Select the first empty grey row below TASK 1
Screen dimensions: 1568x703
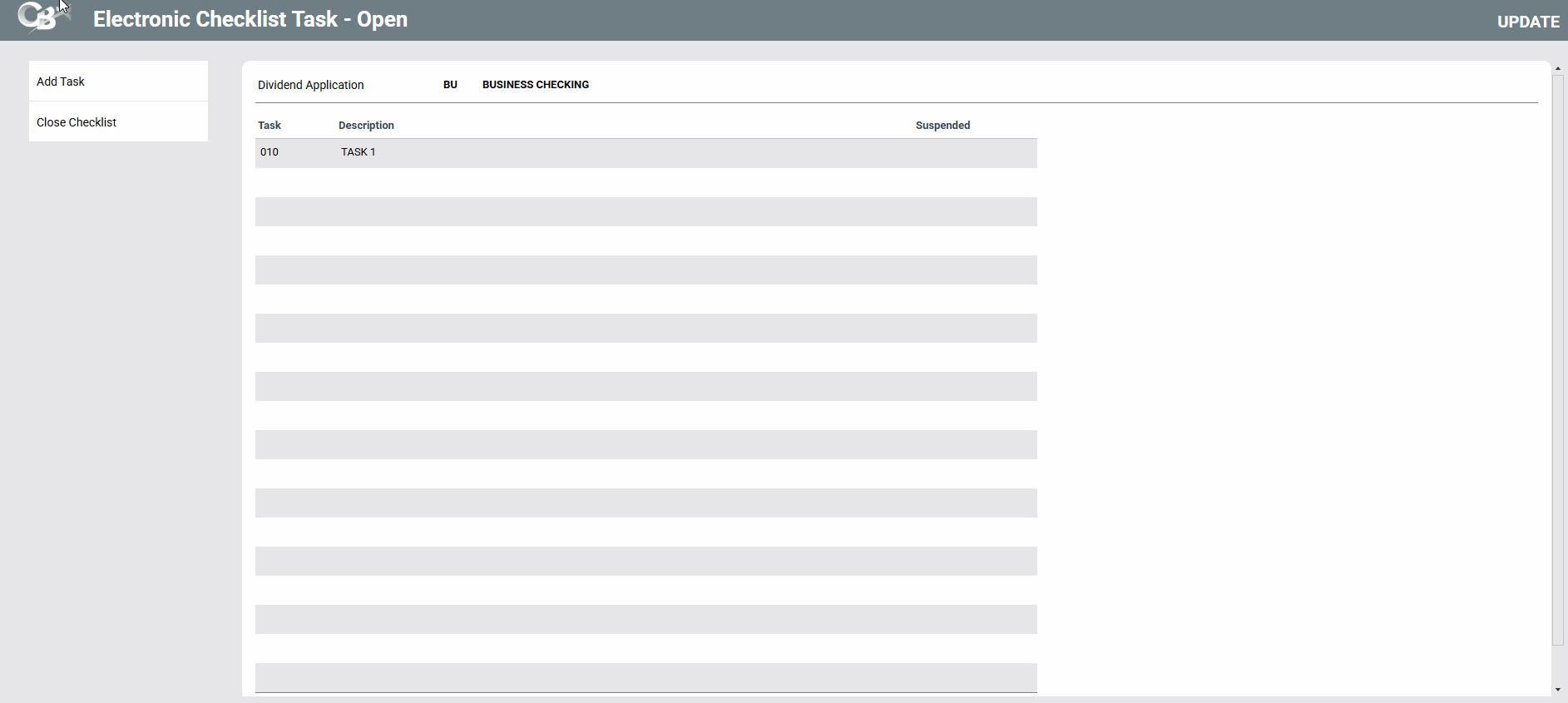[646, 211]
